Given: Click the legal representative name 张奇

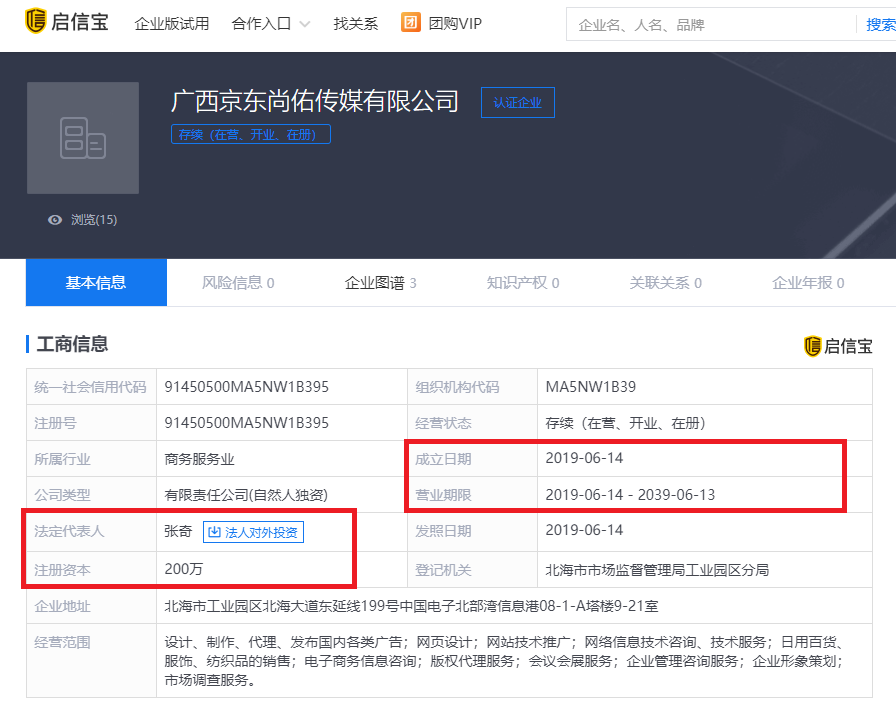Looking at the screenshot, I should [x=178, y=532].
